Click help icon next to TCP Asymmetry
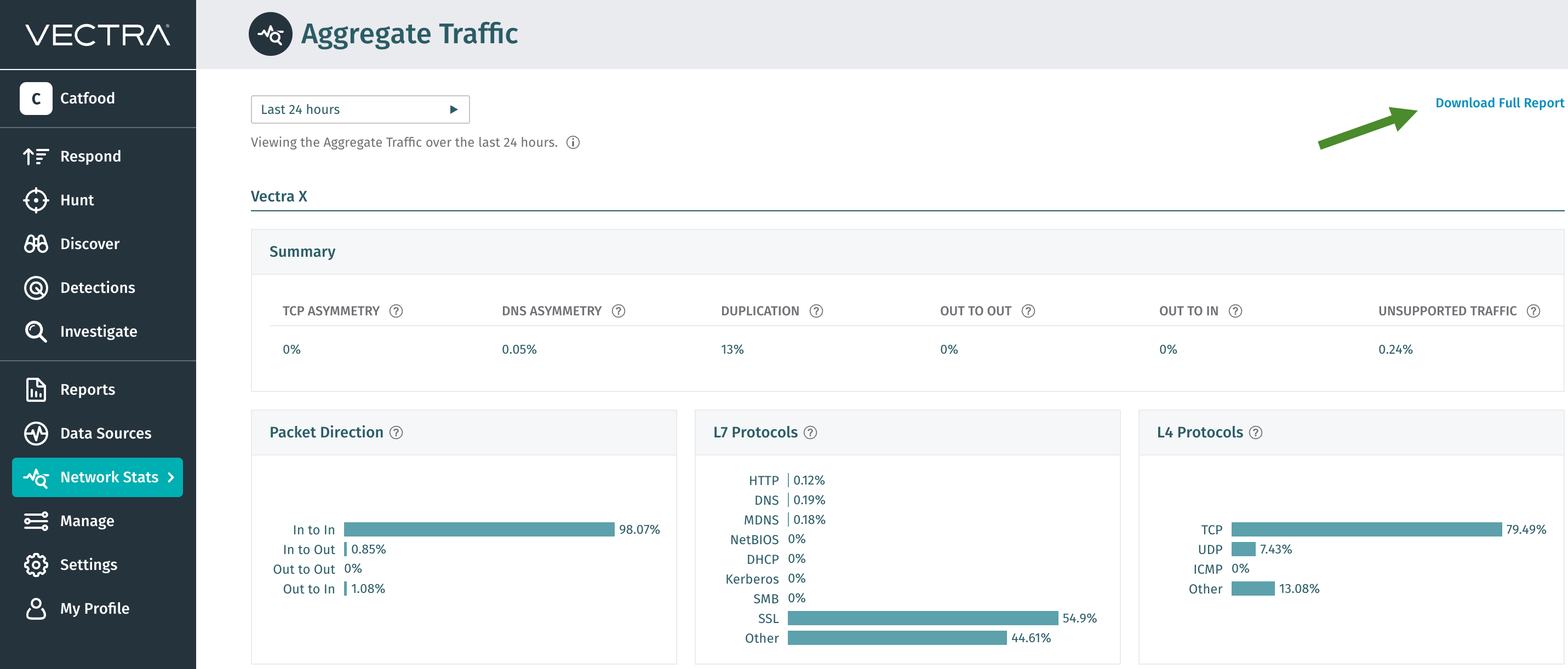1568x669 pixels. tap(396, 311)
